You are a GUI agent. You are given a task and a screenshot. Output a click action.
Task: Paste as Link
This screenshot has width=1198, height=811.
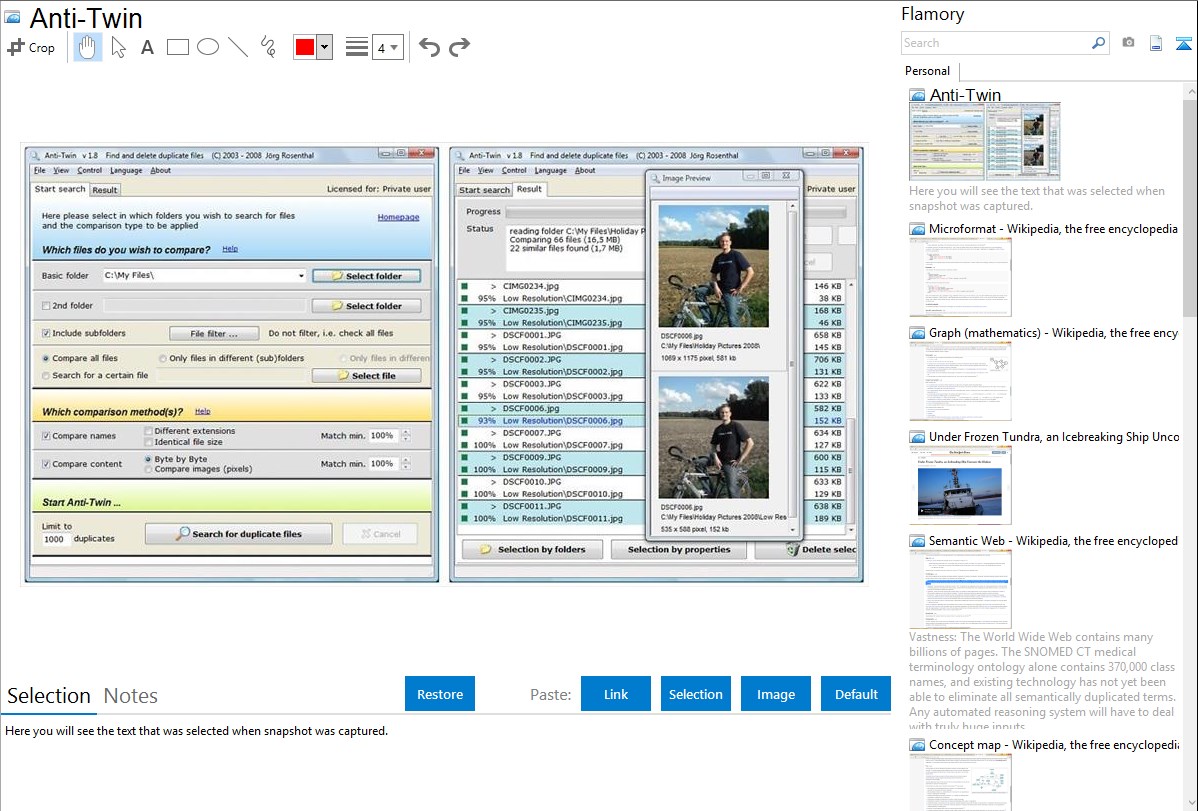[616, 694]
